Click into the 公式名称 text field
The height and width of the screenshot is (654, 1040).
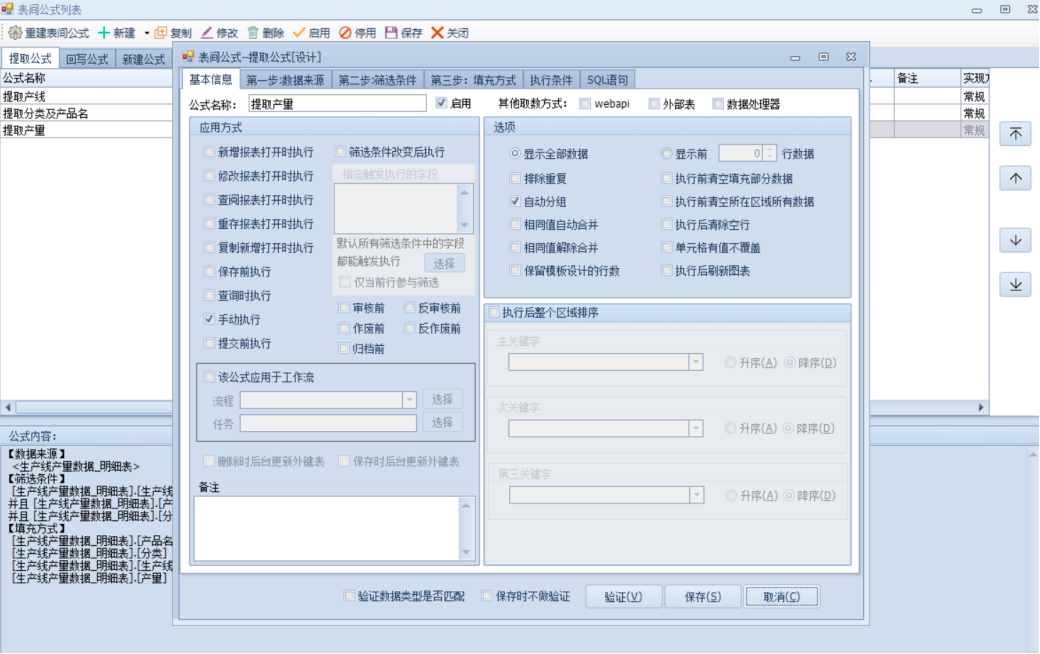337,103
